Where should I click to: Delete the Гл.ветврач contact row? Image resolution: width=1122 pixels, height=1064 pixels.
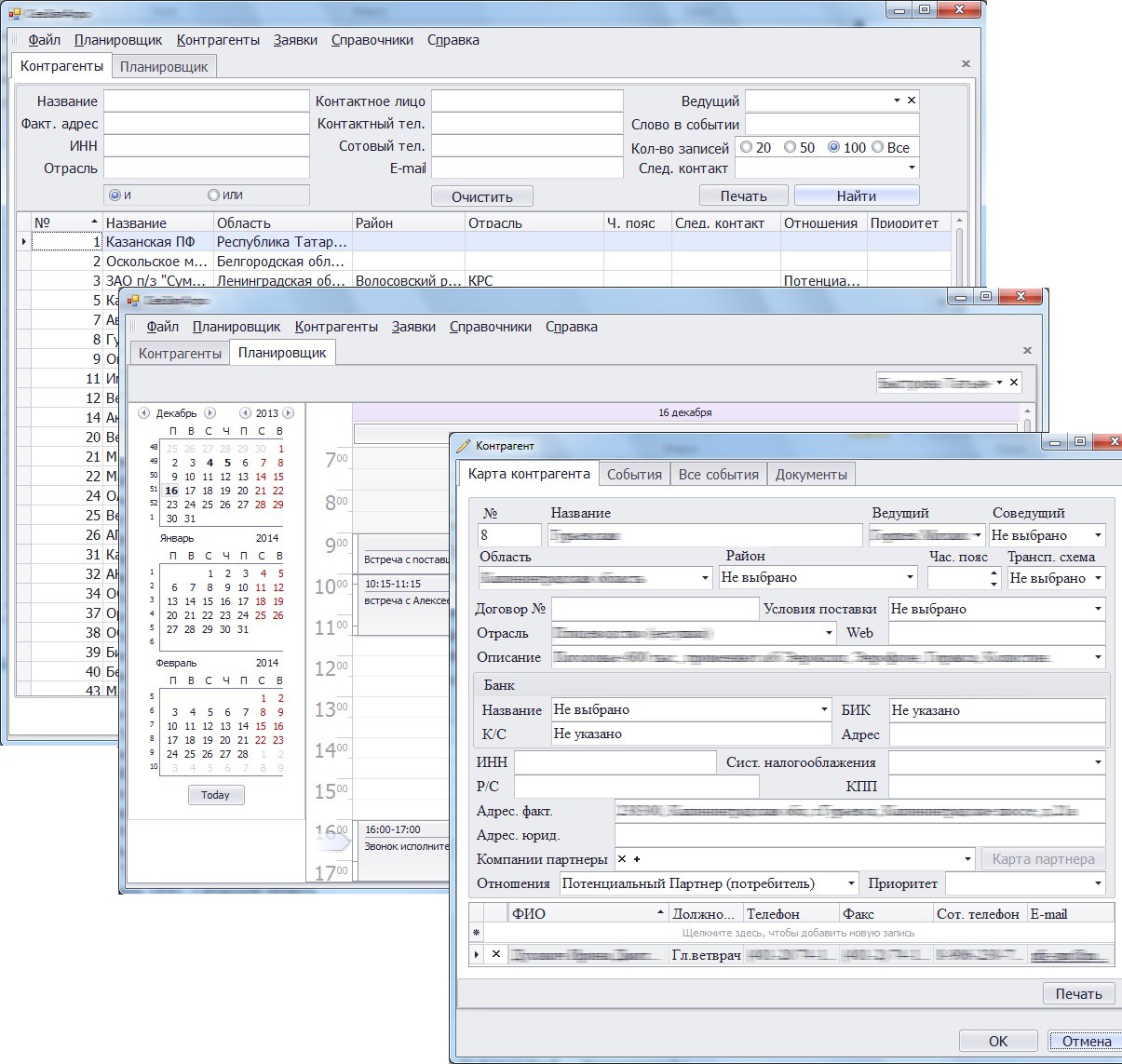point(496,954)
